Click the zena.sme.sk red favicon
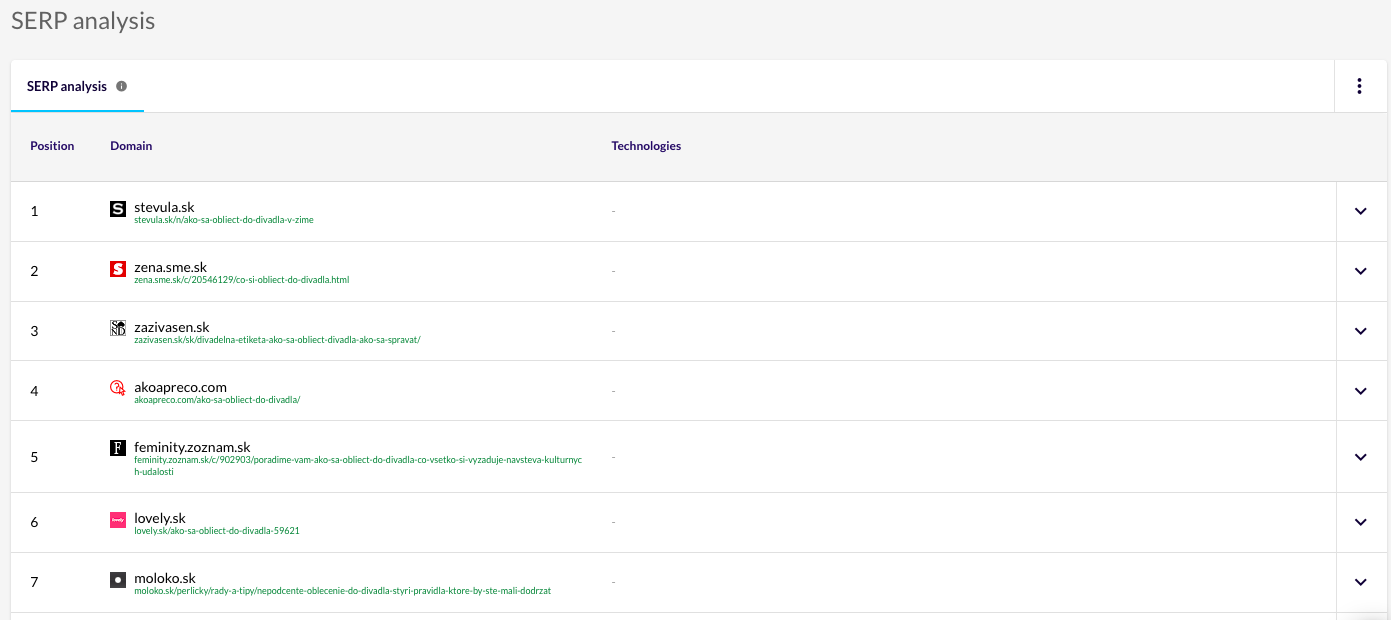 [x=118, y=268]
